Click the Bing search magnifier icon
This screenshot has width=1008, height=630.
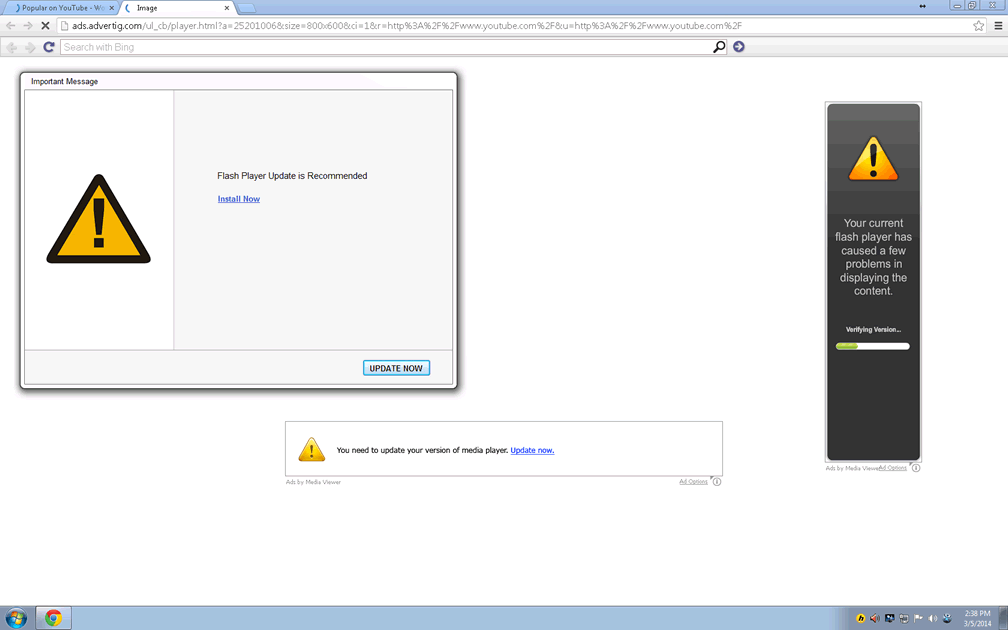tap(718, 47)
